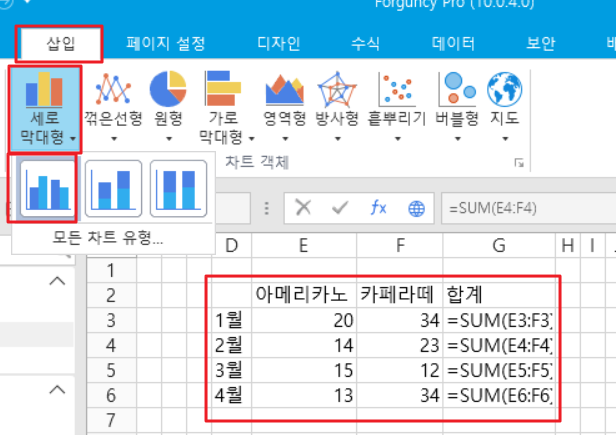Confirm formula with the checkmark button
Viewport: 616px width, 435px height.
340,208
